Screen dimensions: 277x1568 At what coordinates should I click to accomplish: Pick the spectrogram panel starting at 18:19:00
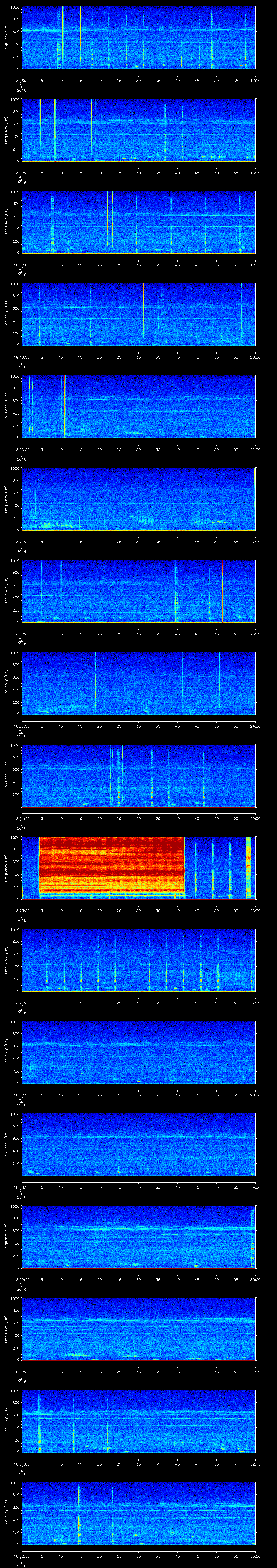pyautogui.click(x=138, y=314)
